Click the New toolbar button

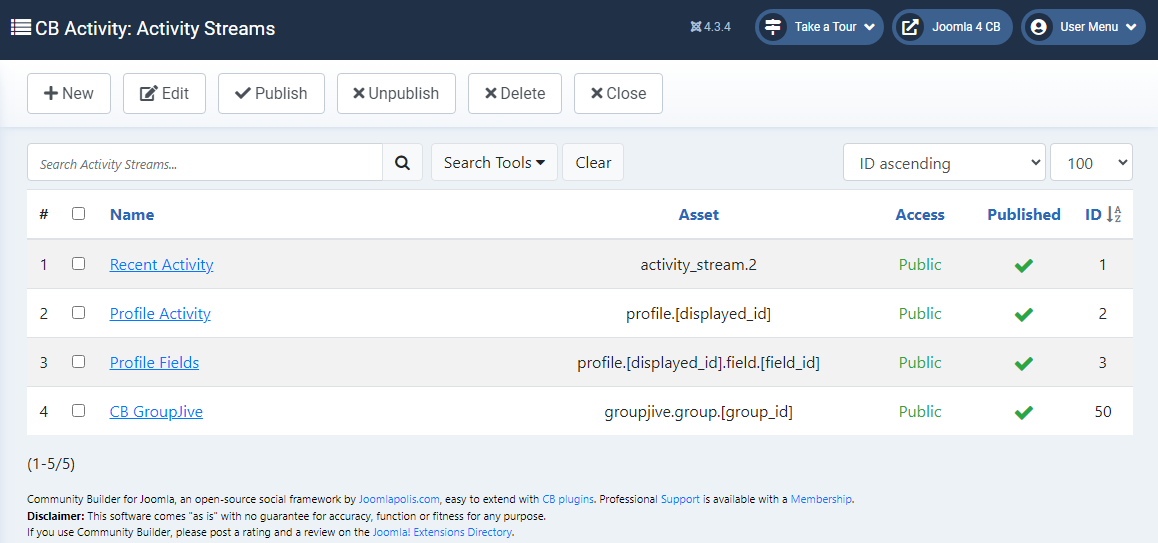point(69,94)
